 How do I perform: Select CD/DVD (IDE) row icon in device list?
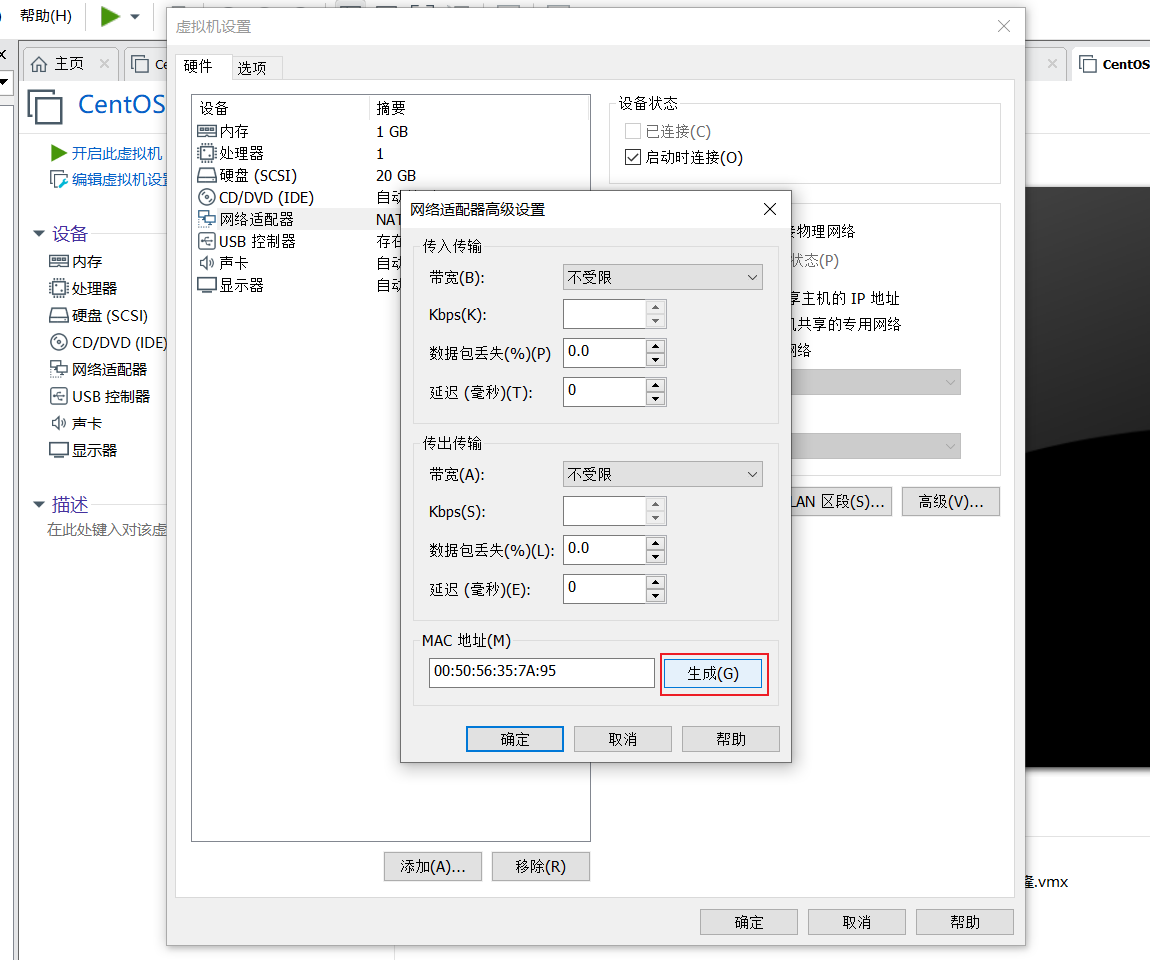point(207,197)
